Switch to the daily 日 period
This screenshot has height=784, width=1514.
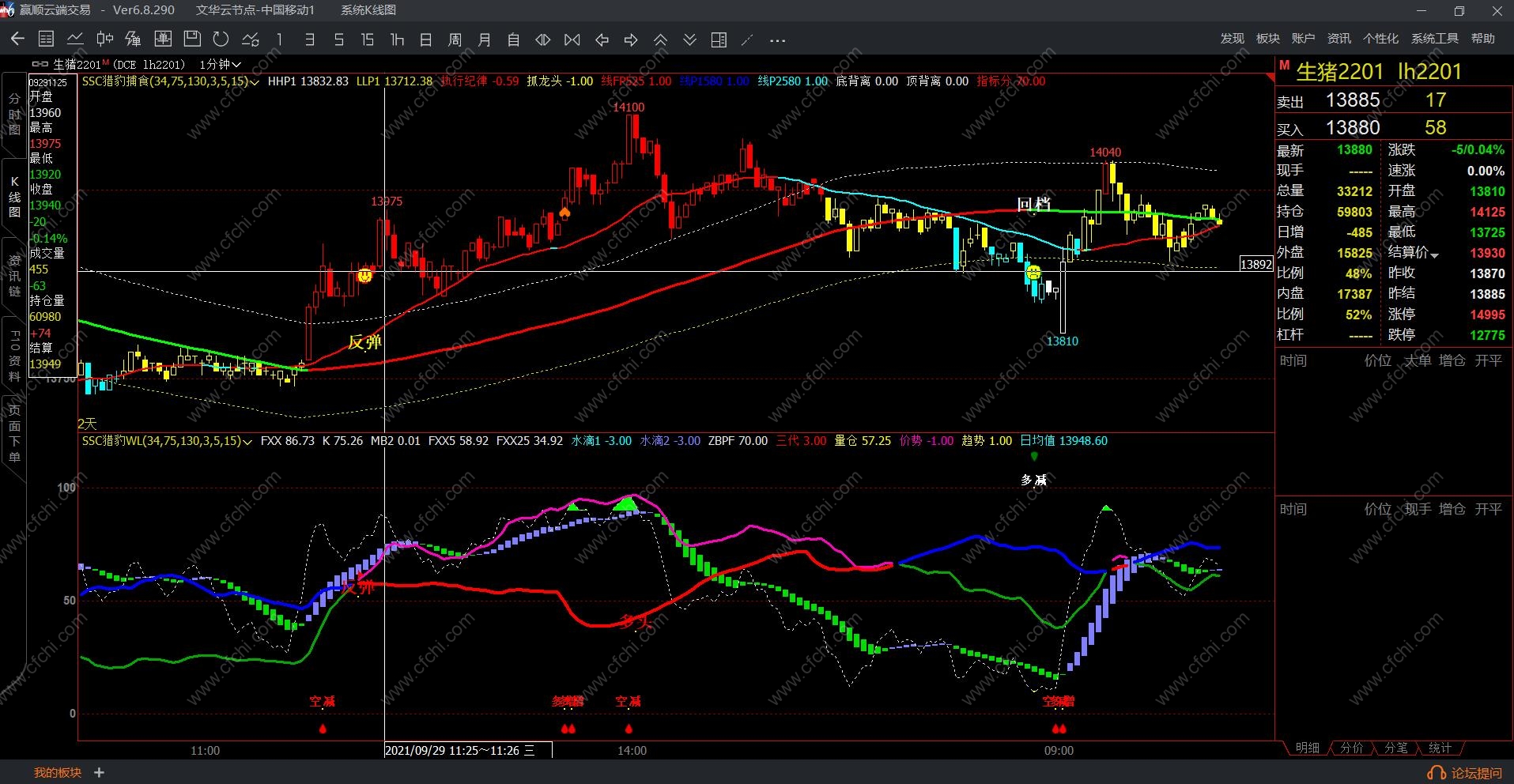pyautogui.click(x=425, y=40)
